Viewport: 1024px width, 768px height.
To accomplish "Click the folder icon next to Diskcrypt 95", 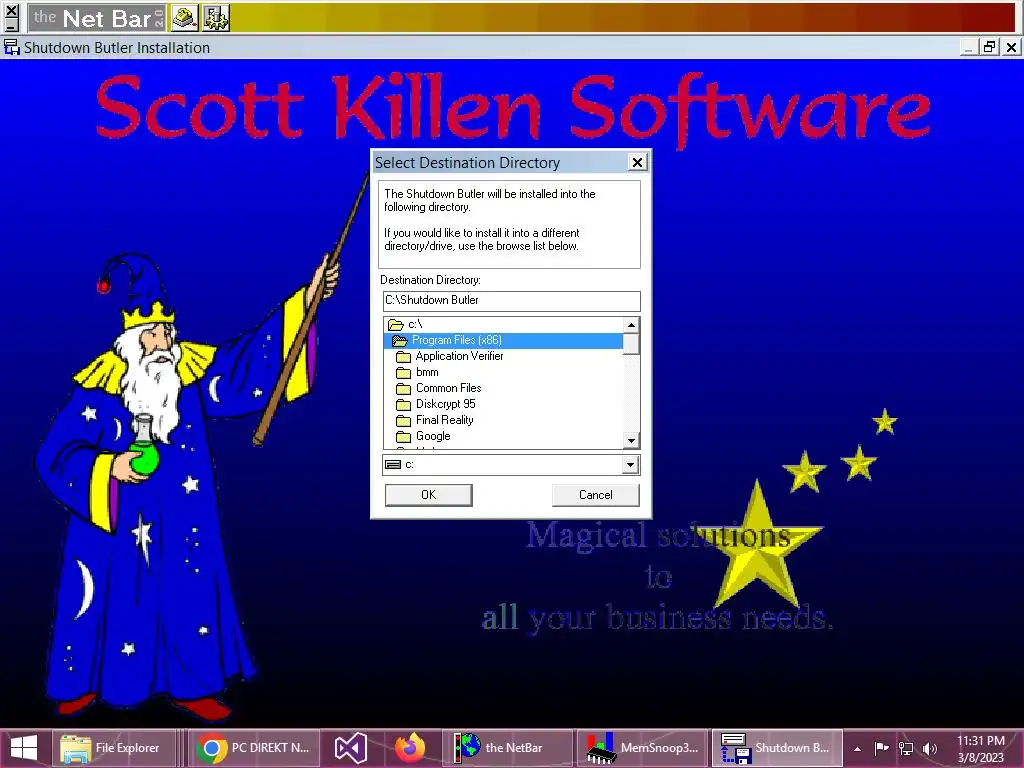I will tap(404, 404).
